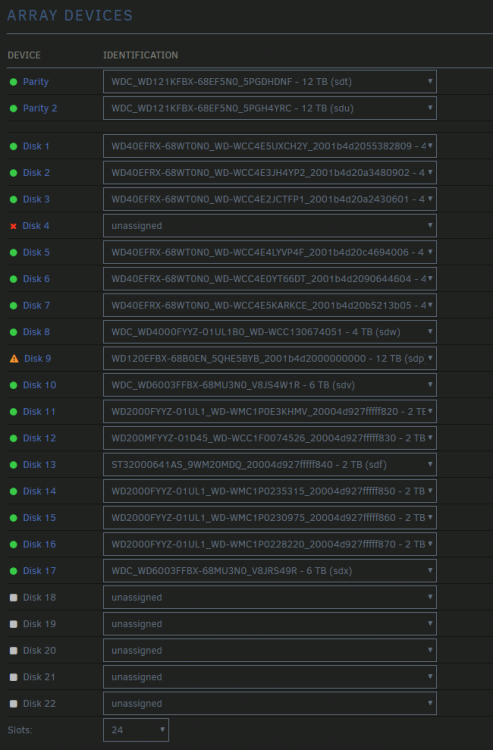
Task: Open the Disk 8 WD4000FYYZ dropdown
Action: (270, 332)
